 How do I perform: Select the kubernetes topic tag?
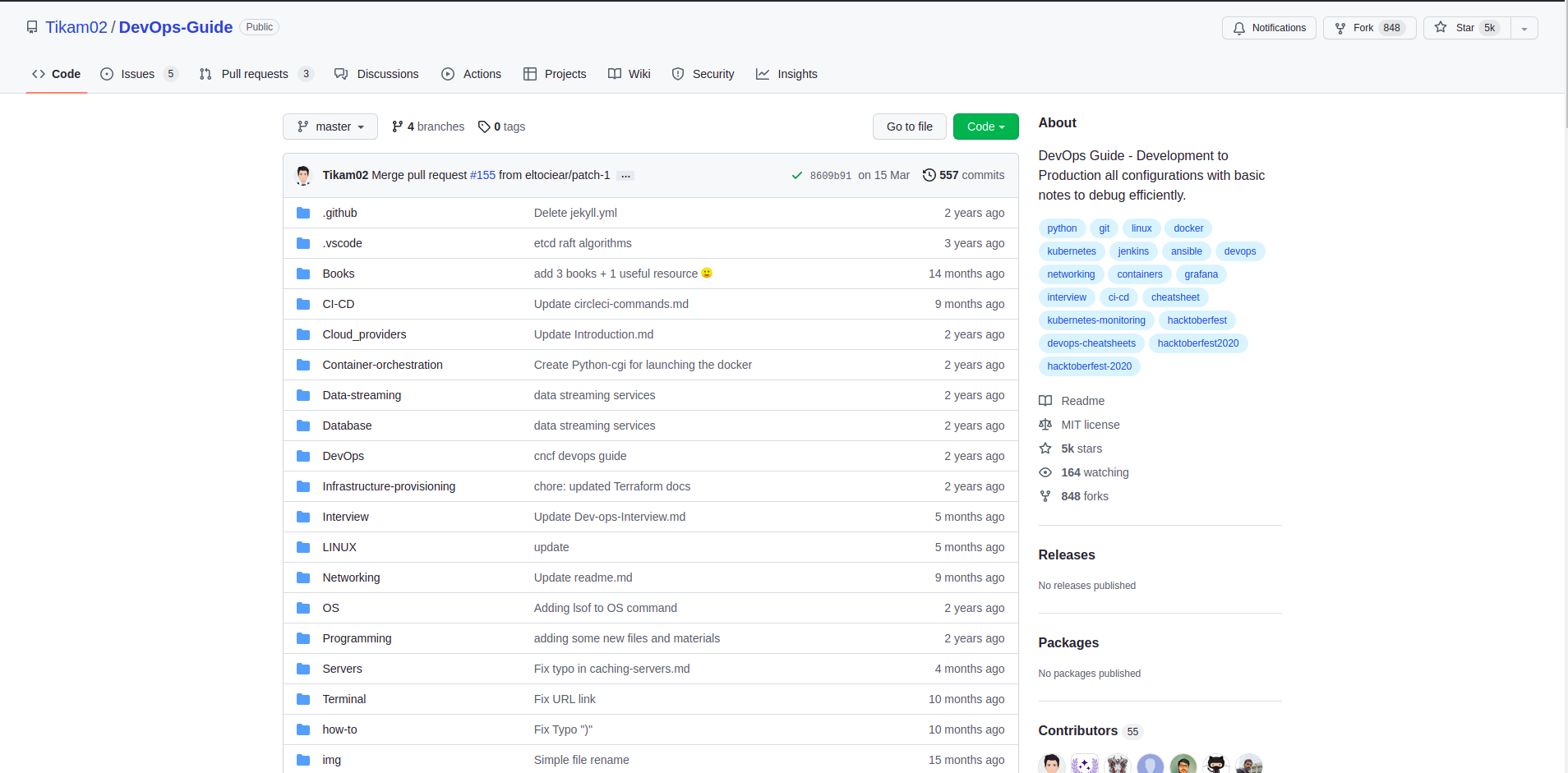click(x=1072, y=251)
